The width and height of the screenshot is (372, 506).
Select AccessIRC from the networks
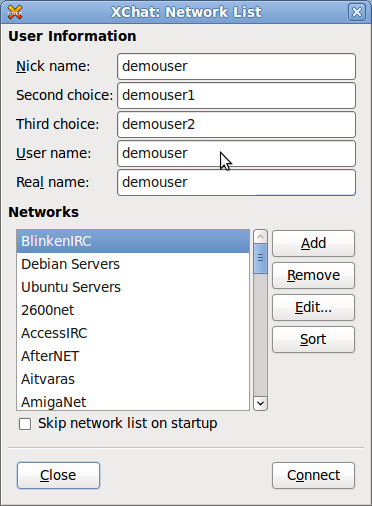point(133,333)
